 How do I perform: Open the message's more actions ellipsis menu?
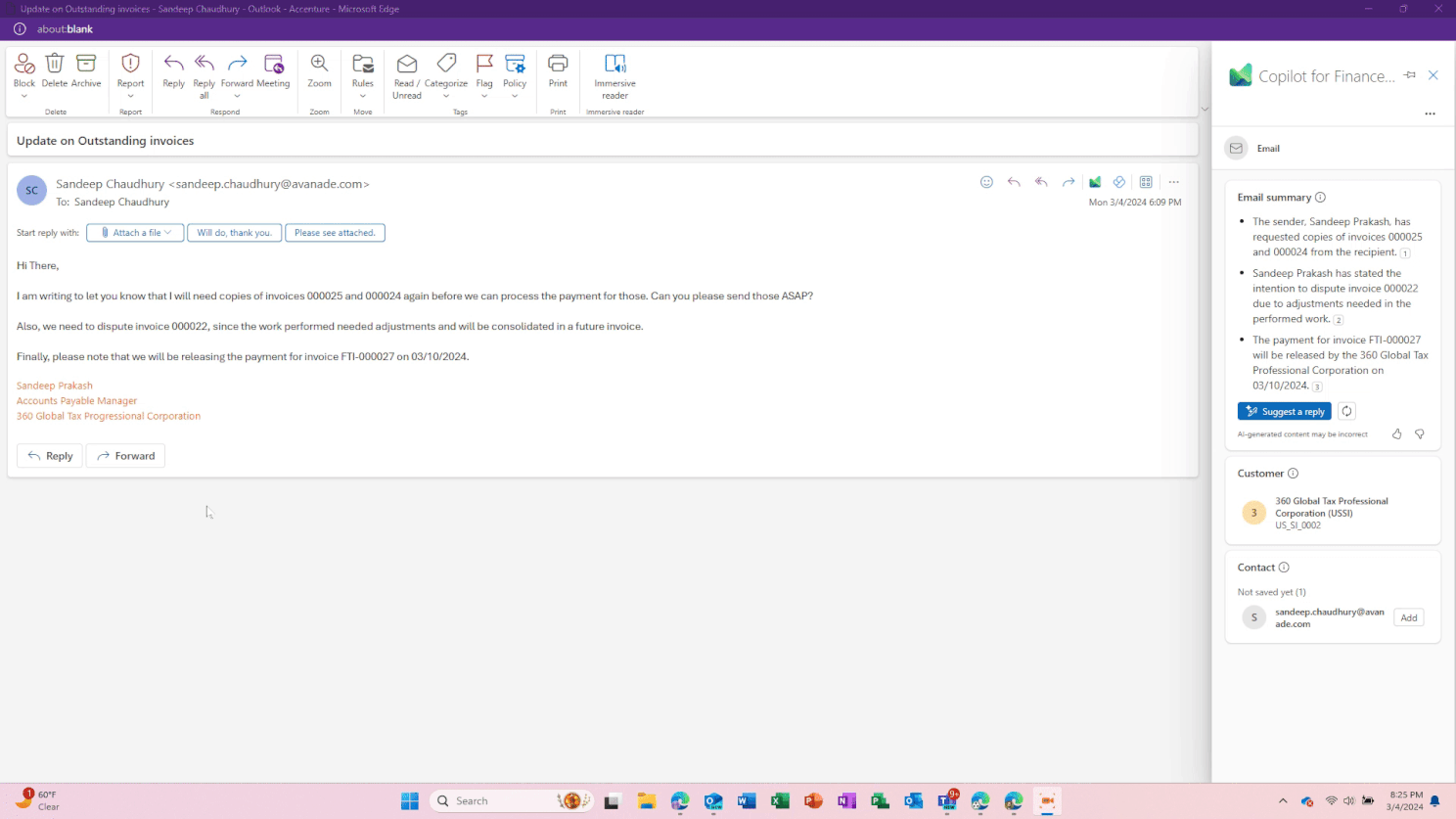click(x=1173, y=182)
